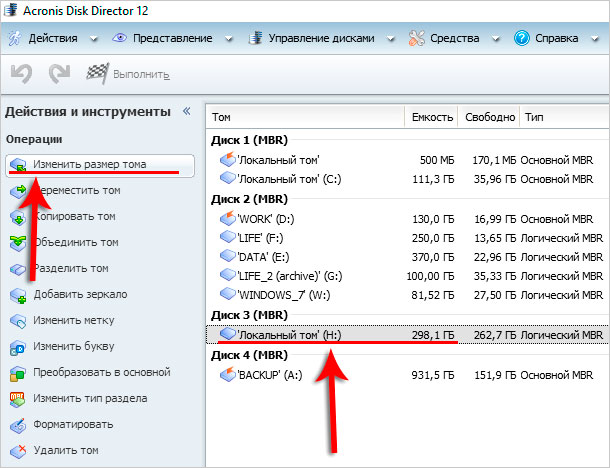This screenshot has width=610, height=468.
Task: Click the LIFE (F:) volume icon
Action: (x=228, y=237)
